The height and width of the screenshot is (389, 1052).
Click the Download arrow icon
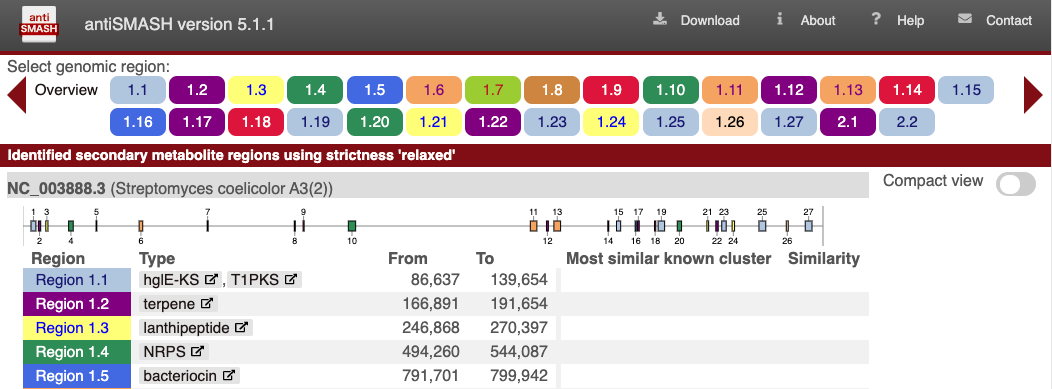[x=661, y=19]
